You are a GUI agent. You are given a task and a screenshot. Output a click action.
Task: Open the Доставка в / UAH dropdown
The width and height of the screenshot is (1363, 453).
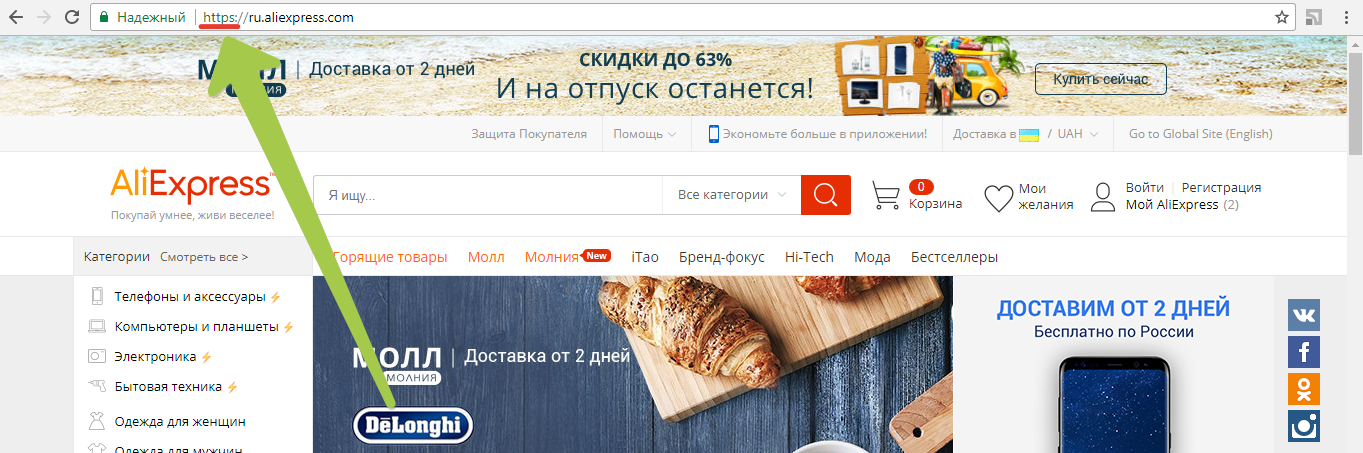tap(1026, 134)
